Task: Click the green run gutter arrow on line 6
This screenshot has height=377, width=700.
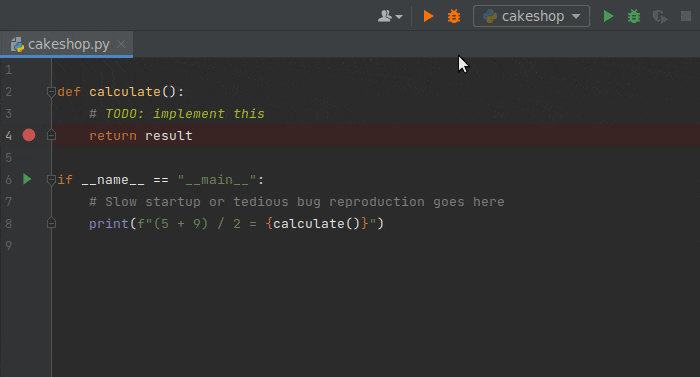Action: pyautogui.click(x=27, y=180)
